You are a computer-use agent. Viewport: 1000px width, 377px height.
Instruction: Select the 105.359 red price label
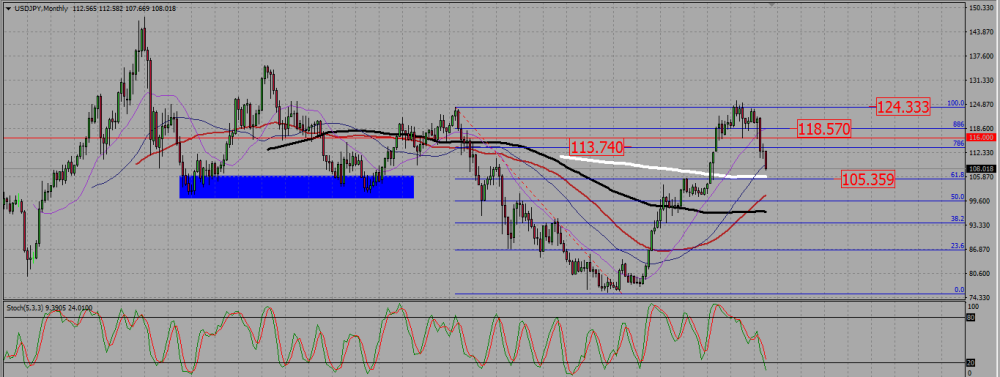(x=868, y=180)
